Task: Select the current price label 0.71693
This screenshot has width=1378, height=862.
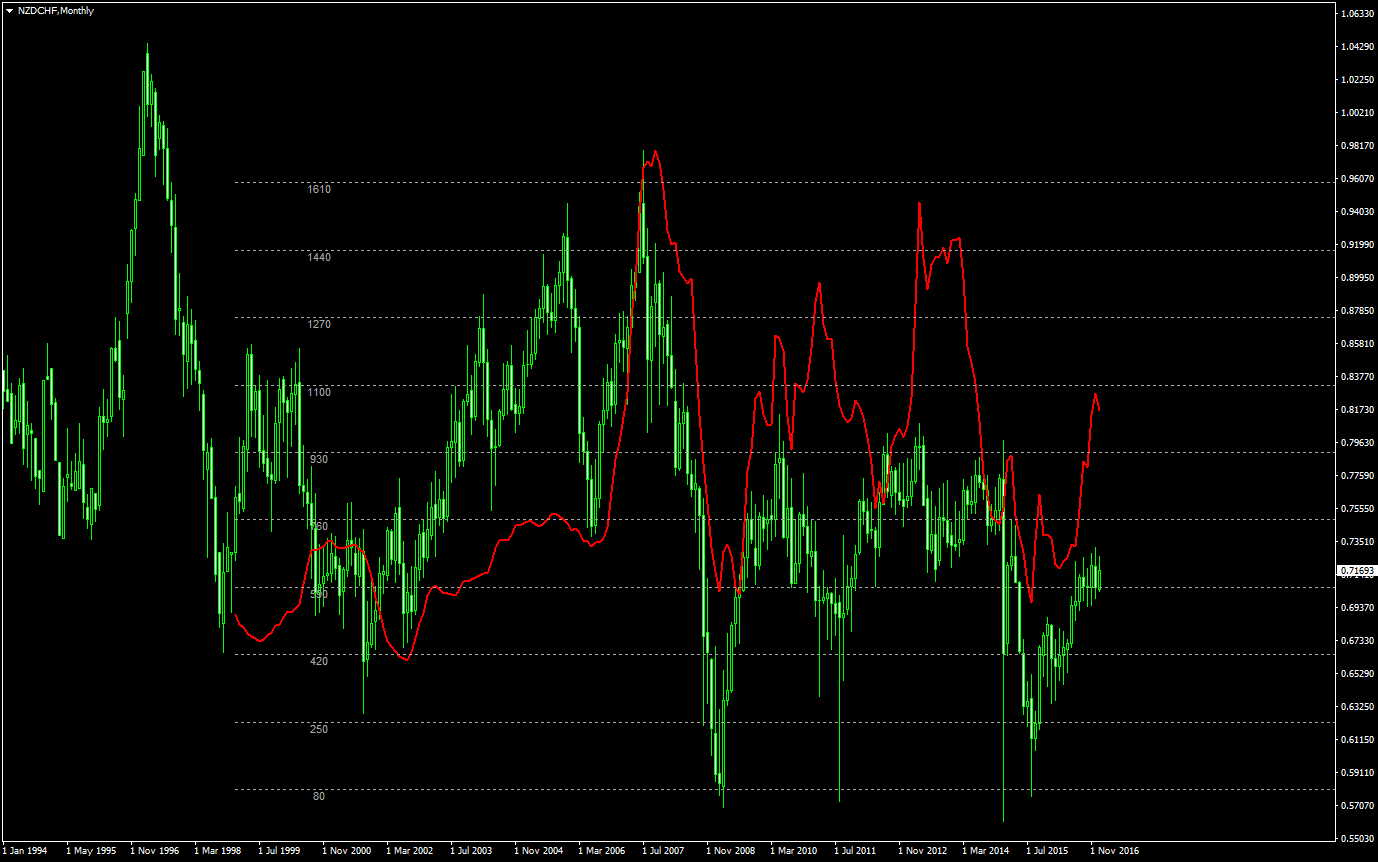Action: click(x=1356, y=570)
